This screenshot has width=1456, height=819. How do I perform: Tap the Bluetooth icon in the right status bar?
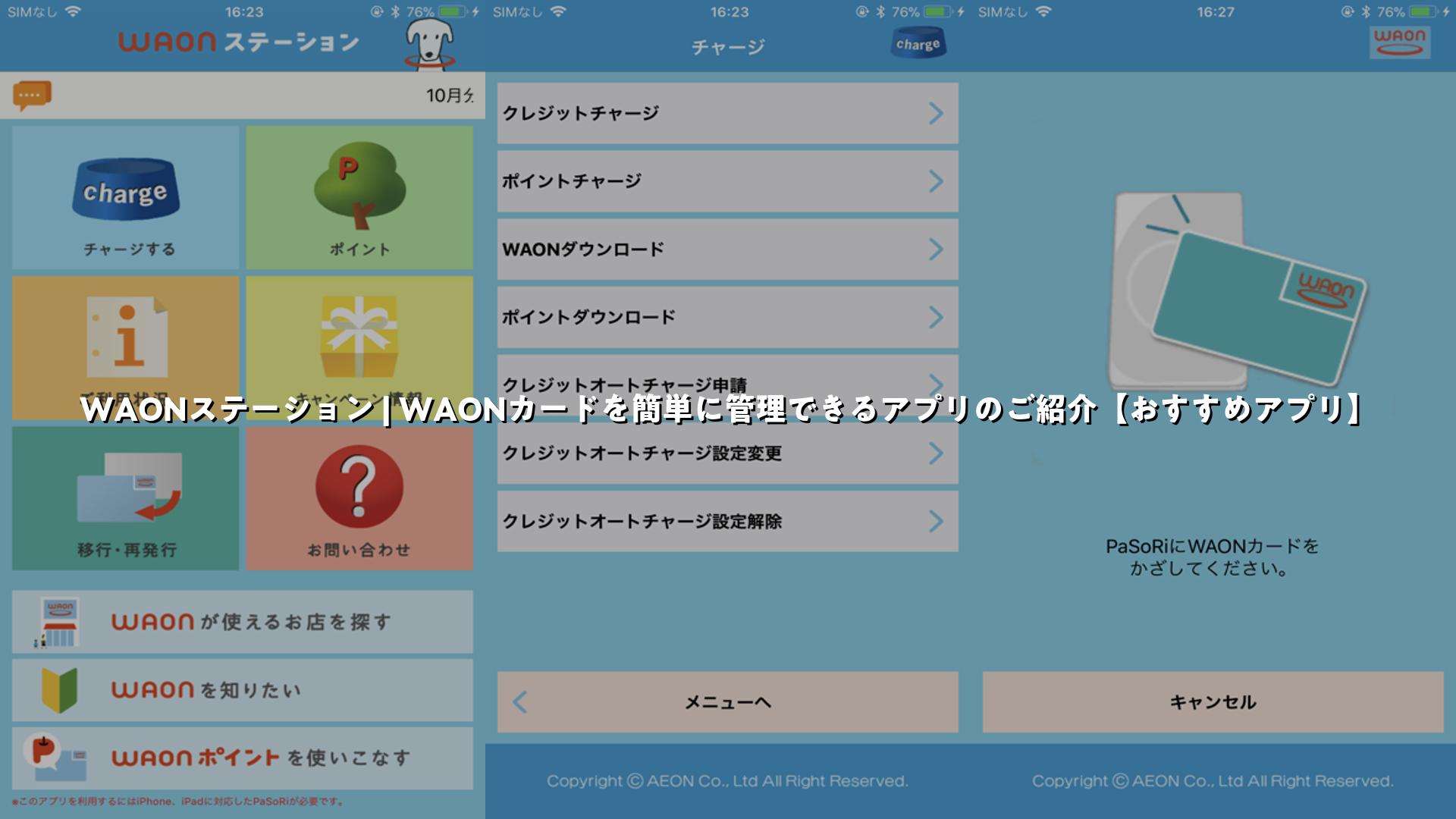pos(1366,11)
